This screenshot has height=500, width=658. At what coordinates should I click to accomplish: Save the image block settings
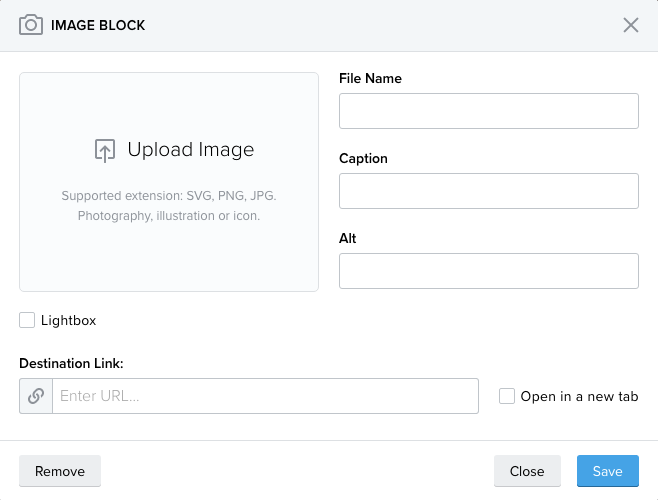coord(608,471)
